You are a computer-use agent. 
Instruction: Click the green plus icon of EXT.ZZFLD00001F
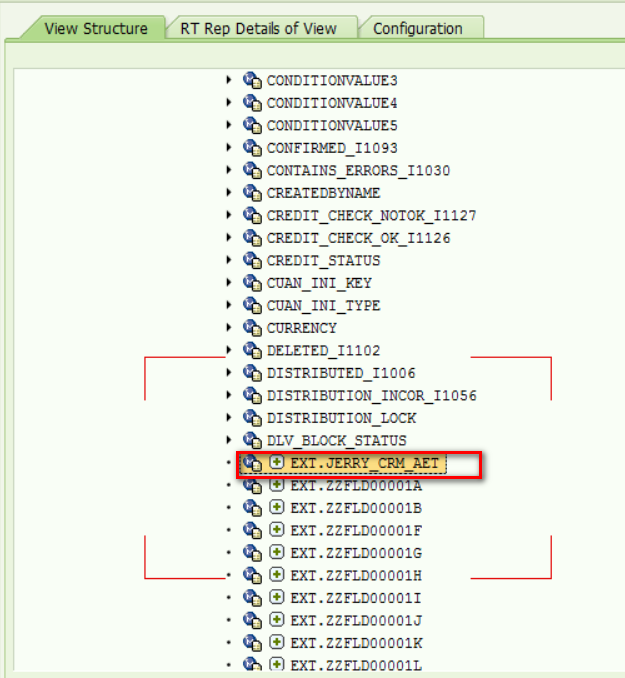(277, 530)
